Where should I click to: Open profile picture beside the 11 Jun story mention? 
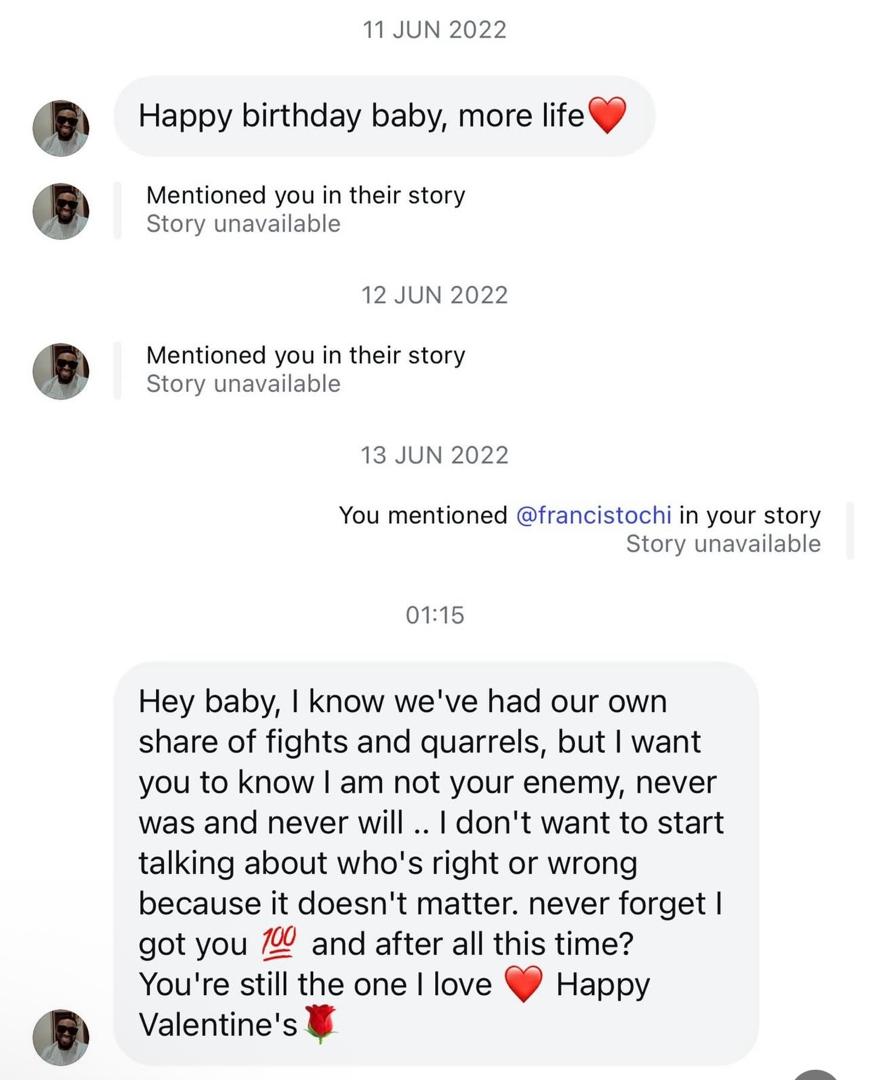pos(61,211)
